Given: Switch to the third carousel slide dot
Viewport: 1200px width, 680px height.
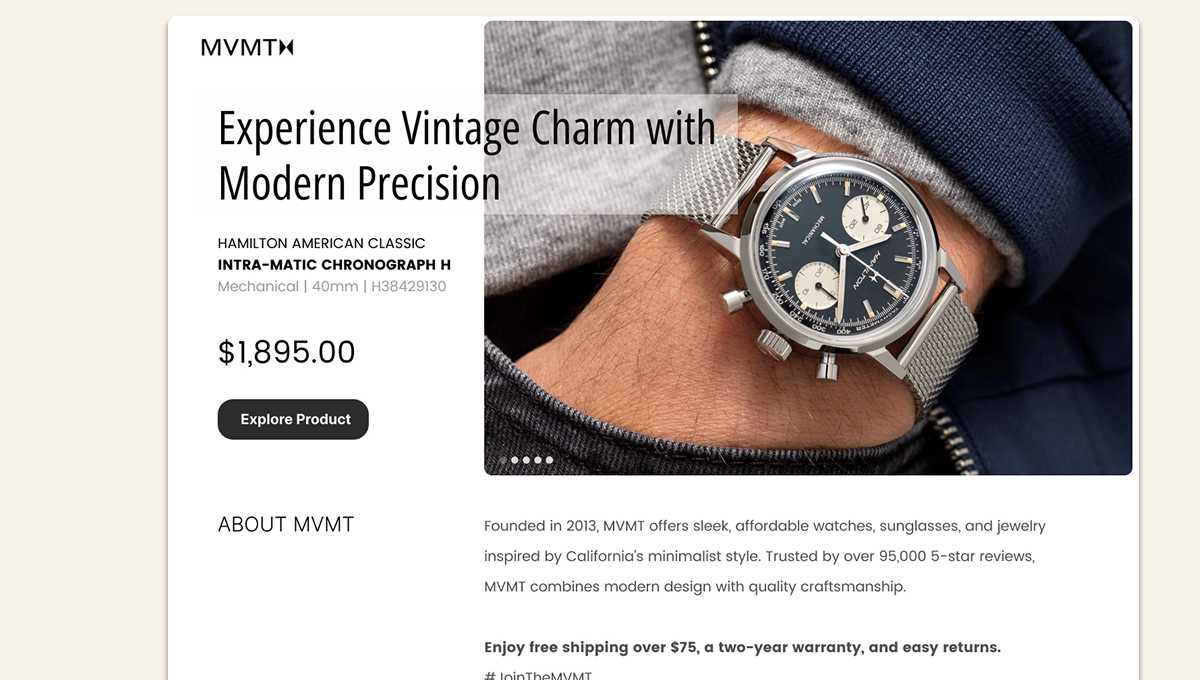Looking at the screenshot, I should click(x=526, y=460).
